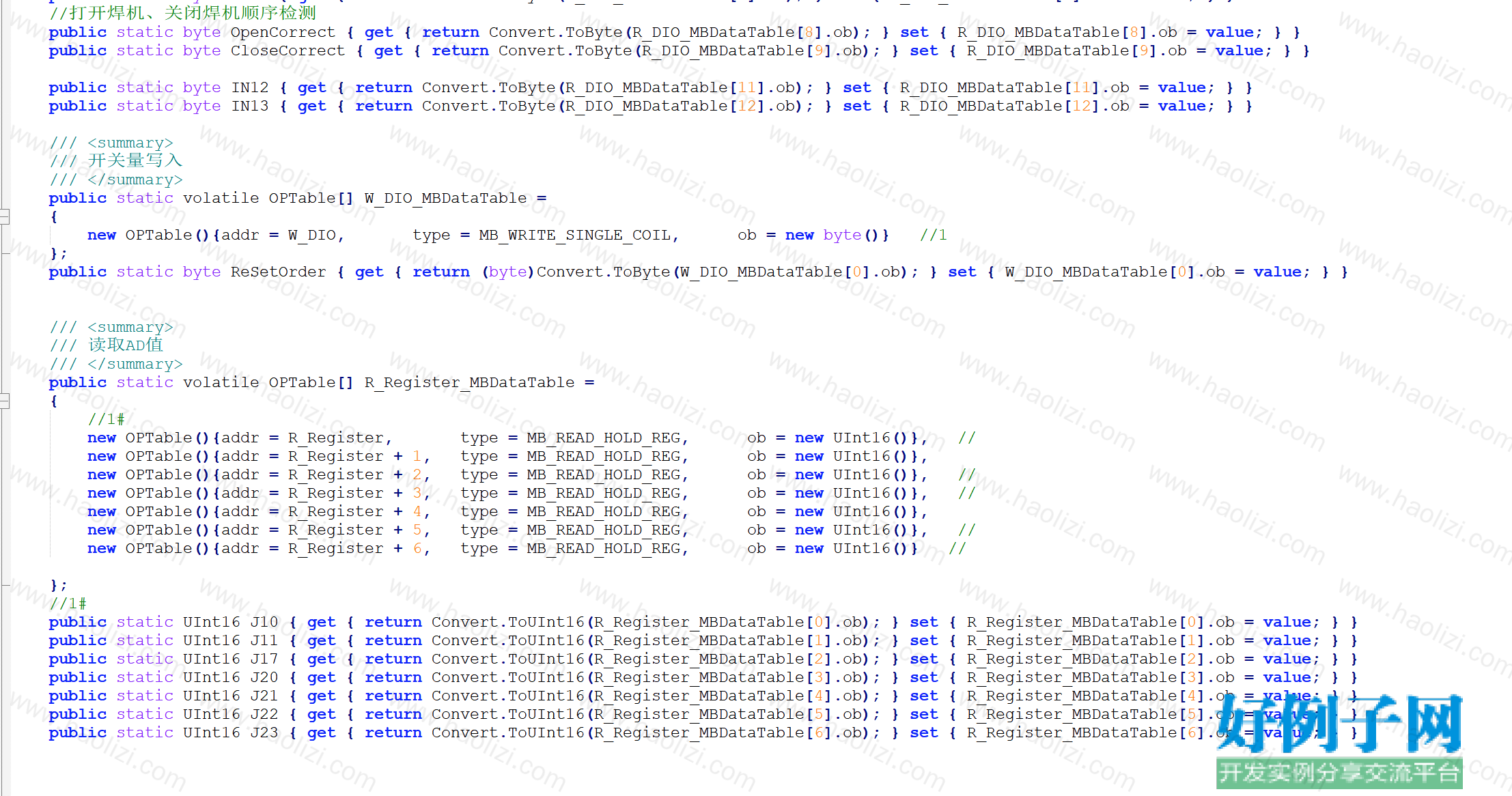1512x796 pixels.
Task: Click index [12] in the IN13 setter
Action: point(1082,106)
